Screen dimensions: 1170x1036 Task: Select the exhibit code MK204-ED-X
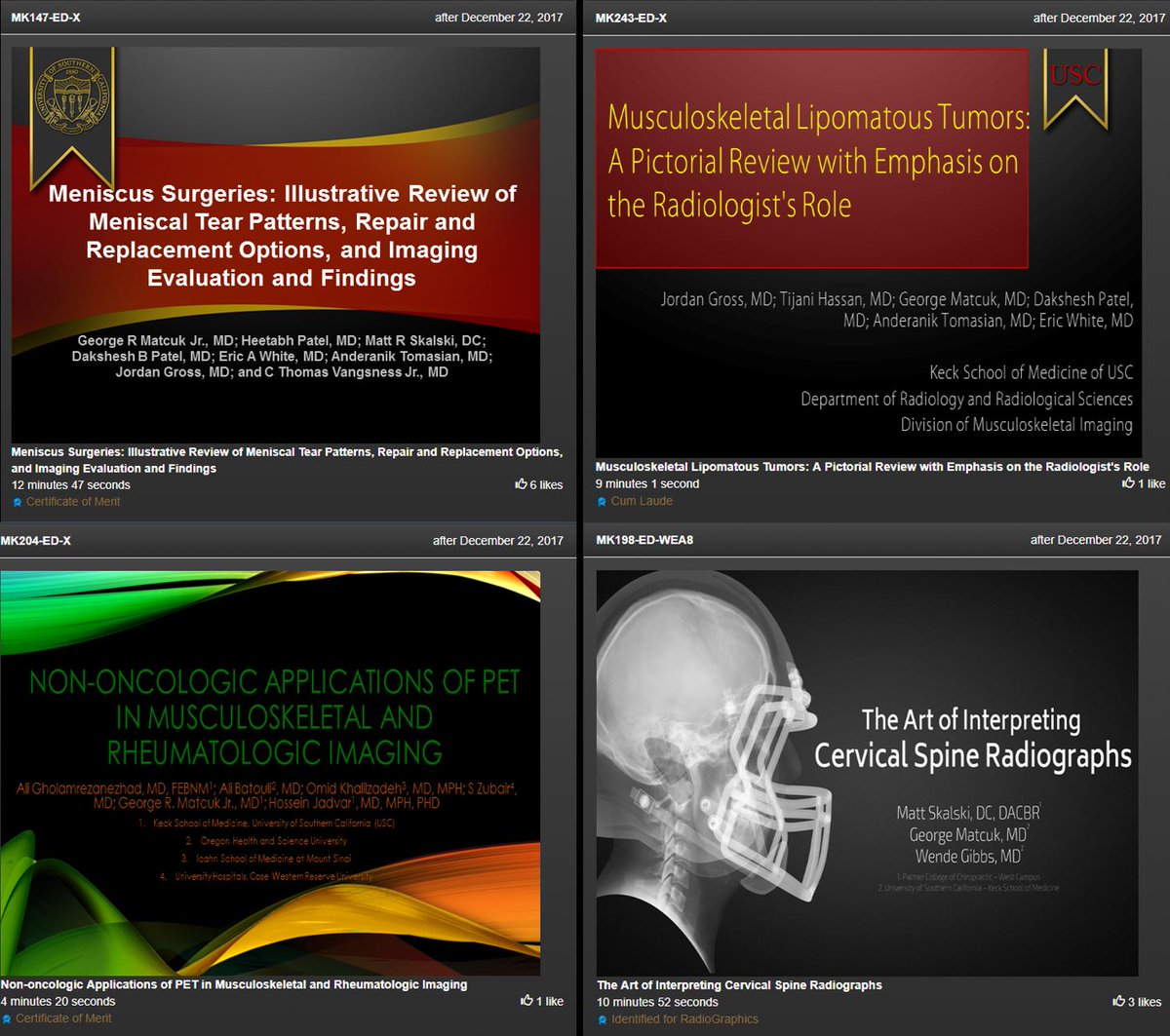pos(36,541)
